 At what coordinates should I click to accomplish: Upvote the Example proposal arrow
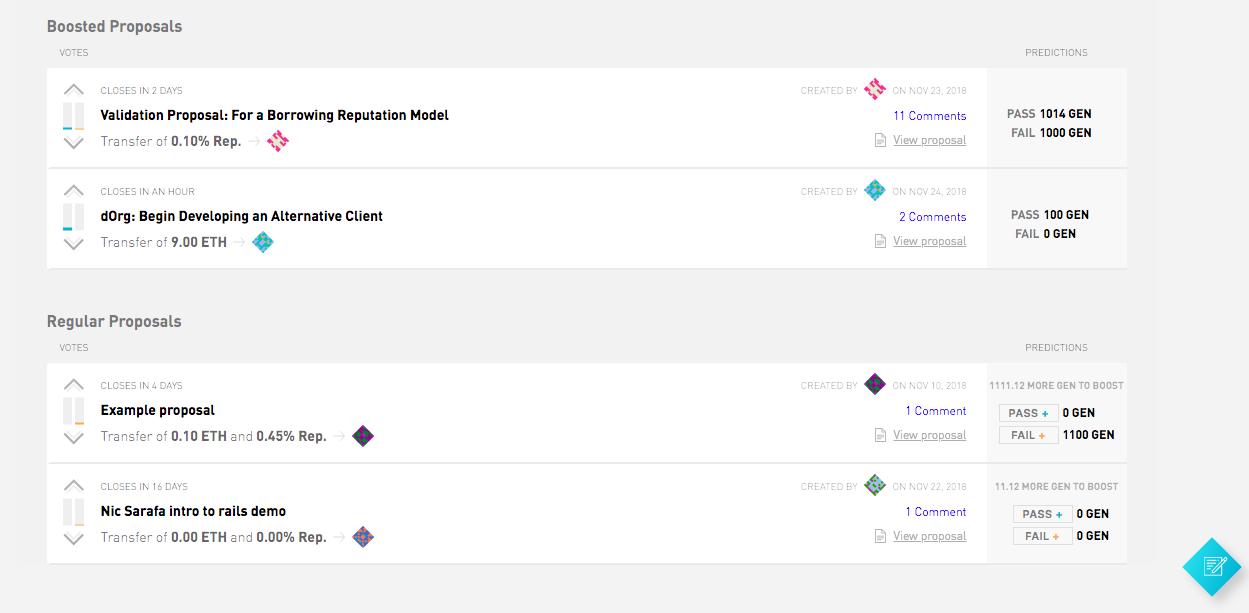coord(74,385)
